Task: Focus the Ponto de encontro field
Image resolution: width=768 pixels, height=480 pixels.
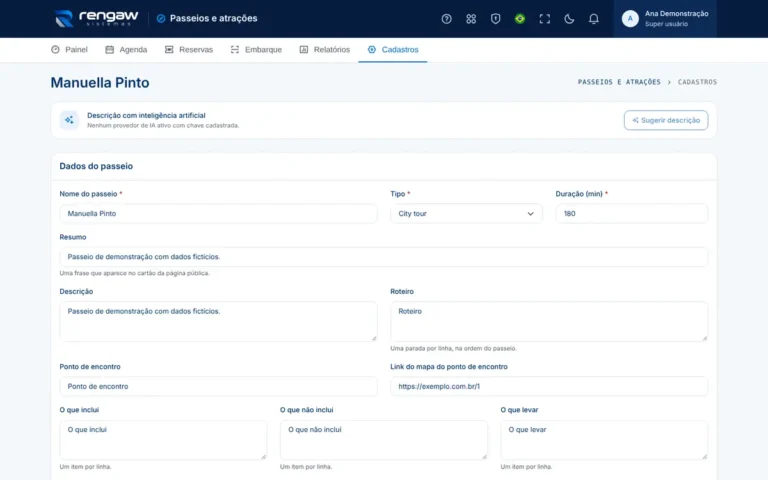Action: (x=218, y=386)
